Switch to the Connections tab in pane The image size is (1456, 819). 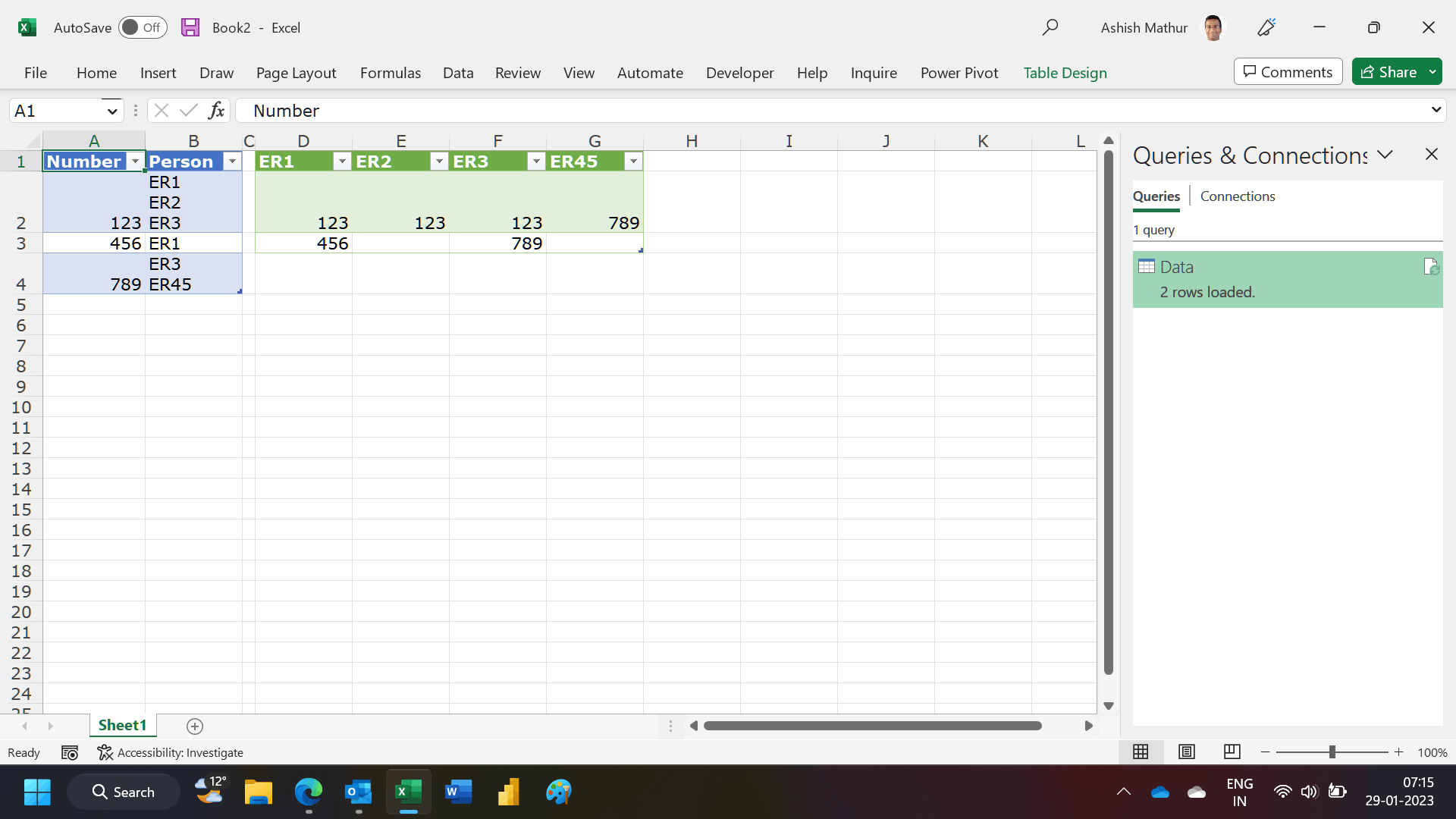(1238, 196)
